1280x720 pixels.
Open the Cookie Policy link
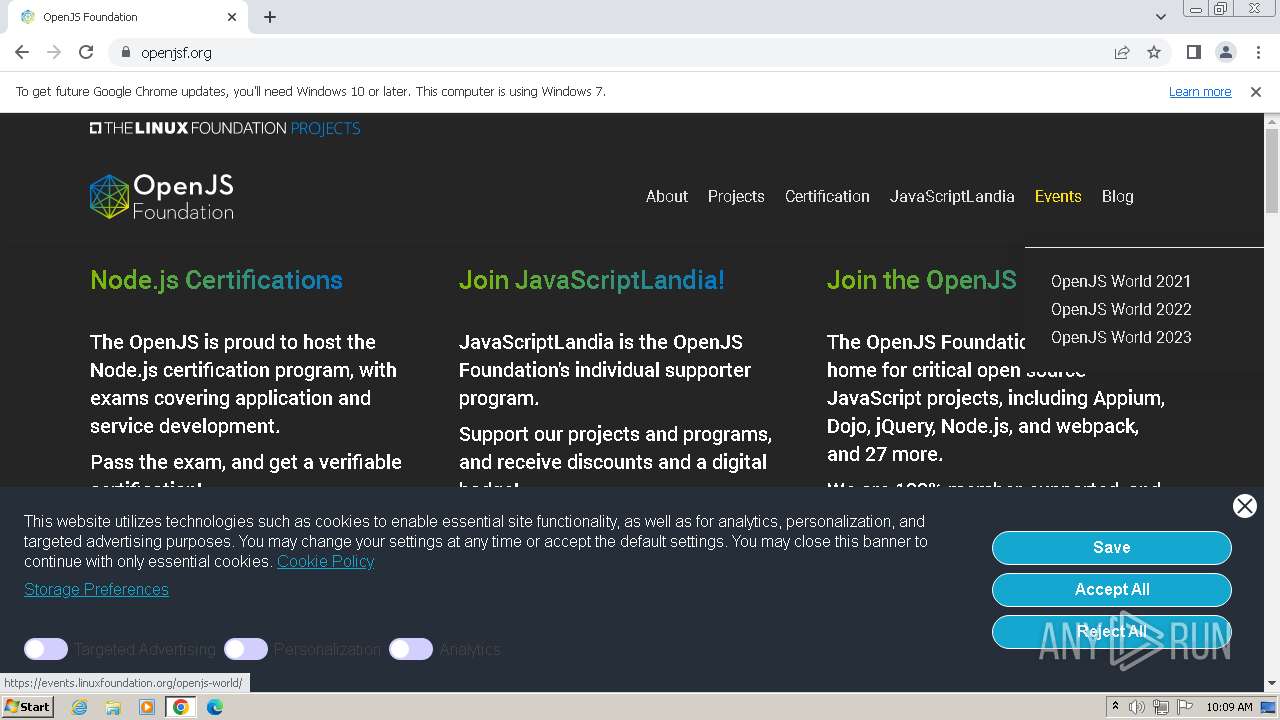[325, 562]
